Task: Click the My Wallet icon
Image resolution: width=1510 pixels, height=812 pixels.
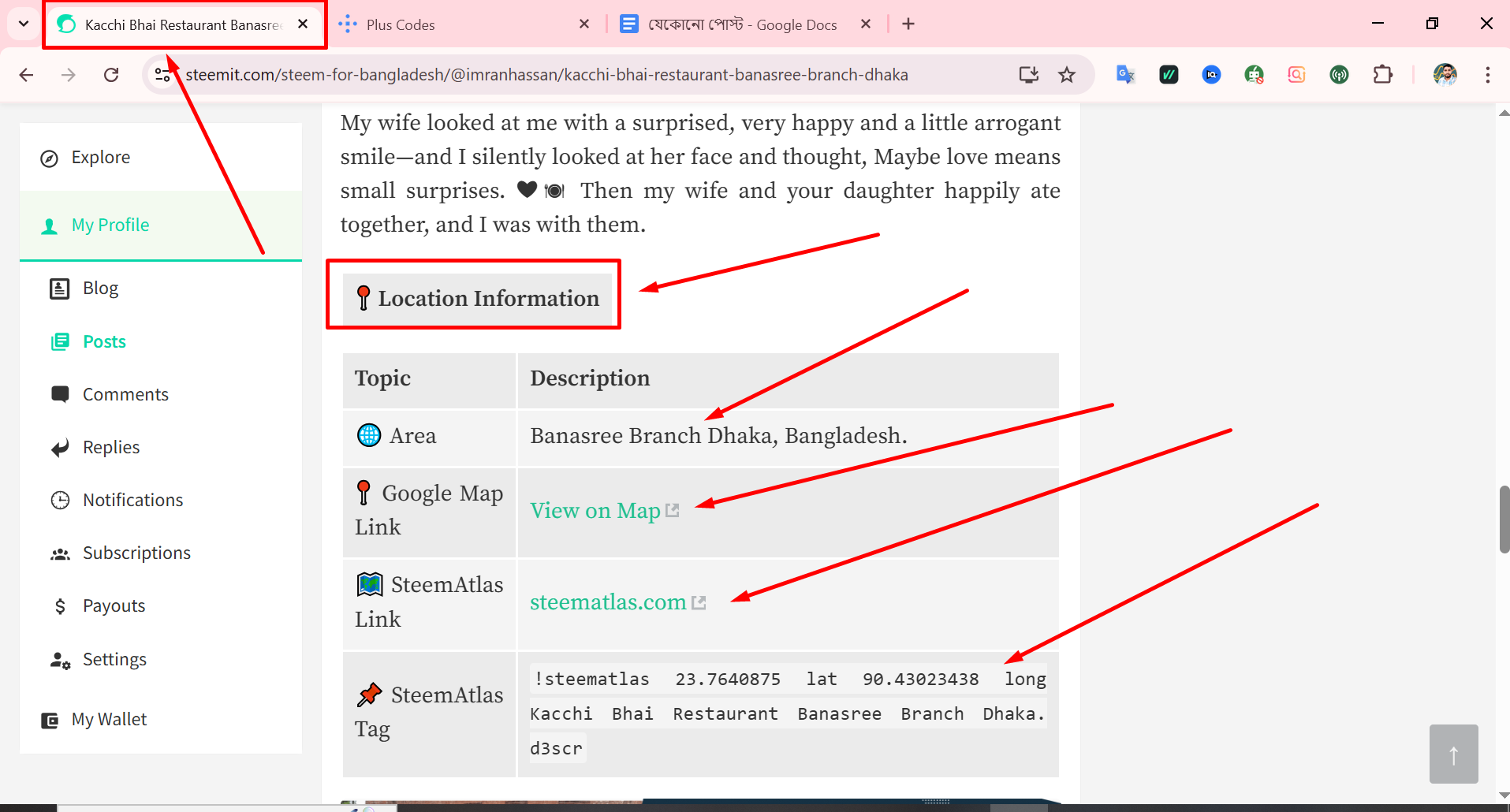Action: [x=50, y=720]
